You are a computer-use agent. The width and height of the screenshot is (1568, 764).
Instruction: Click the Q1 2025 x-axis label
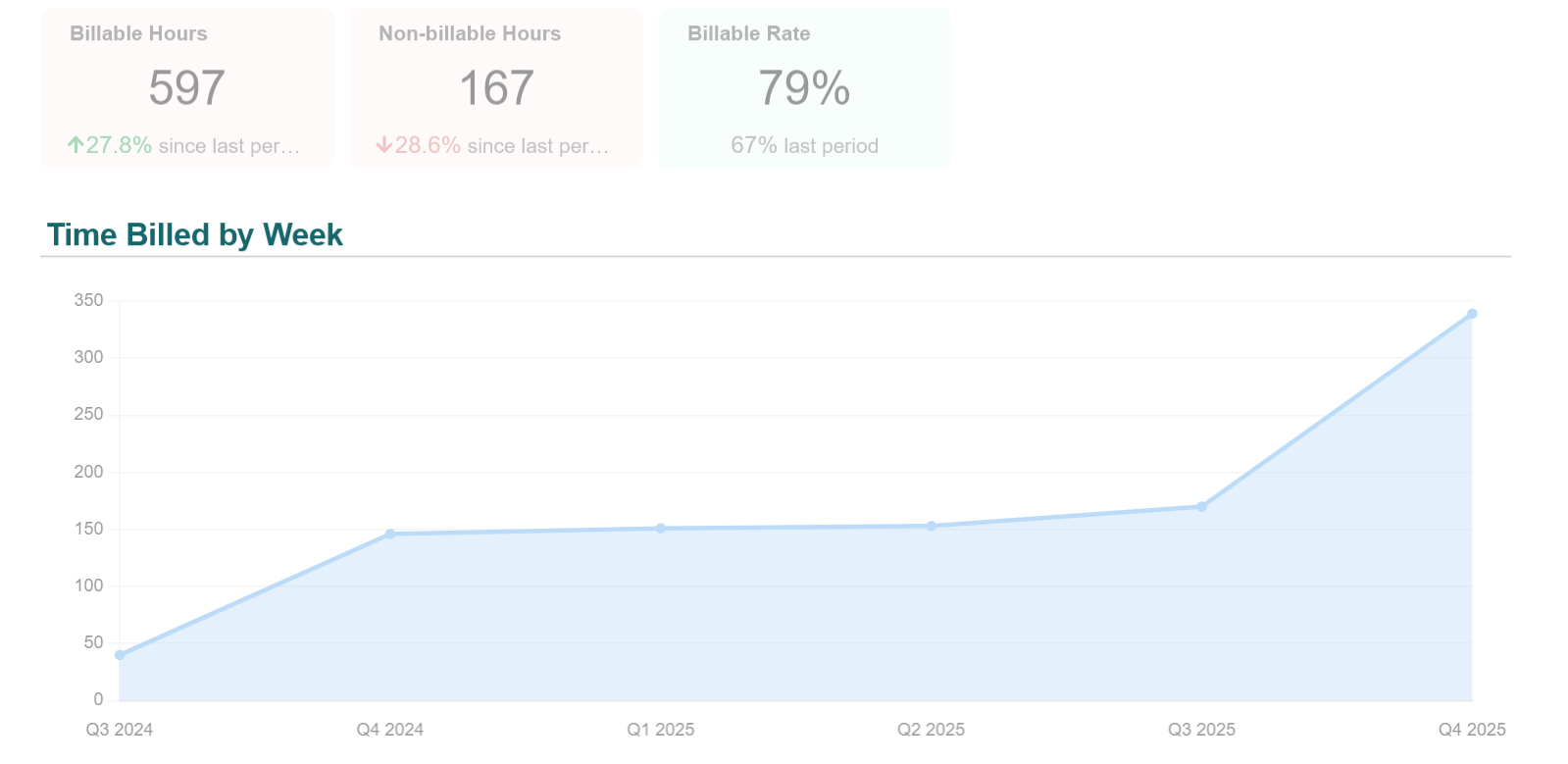(x=661, y=730)
